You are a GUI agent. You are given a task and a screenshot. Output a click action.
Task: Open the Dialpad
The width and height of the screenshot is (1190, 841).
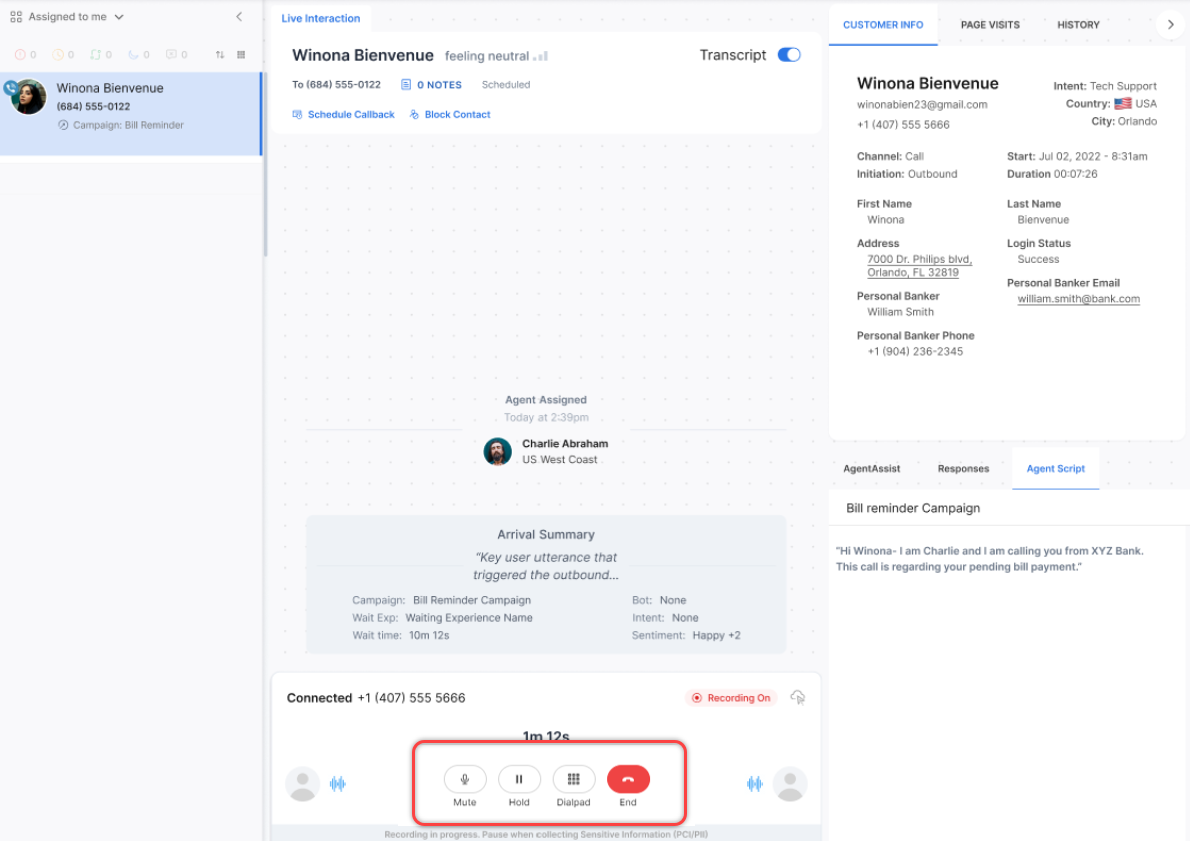point(574,779)
